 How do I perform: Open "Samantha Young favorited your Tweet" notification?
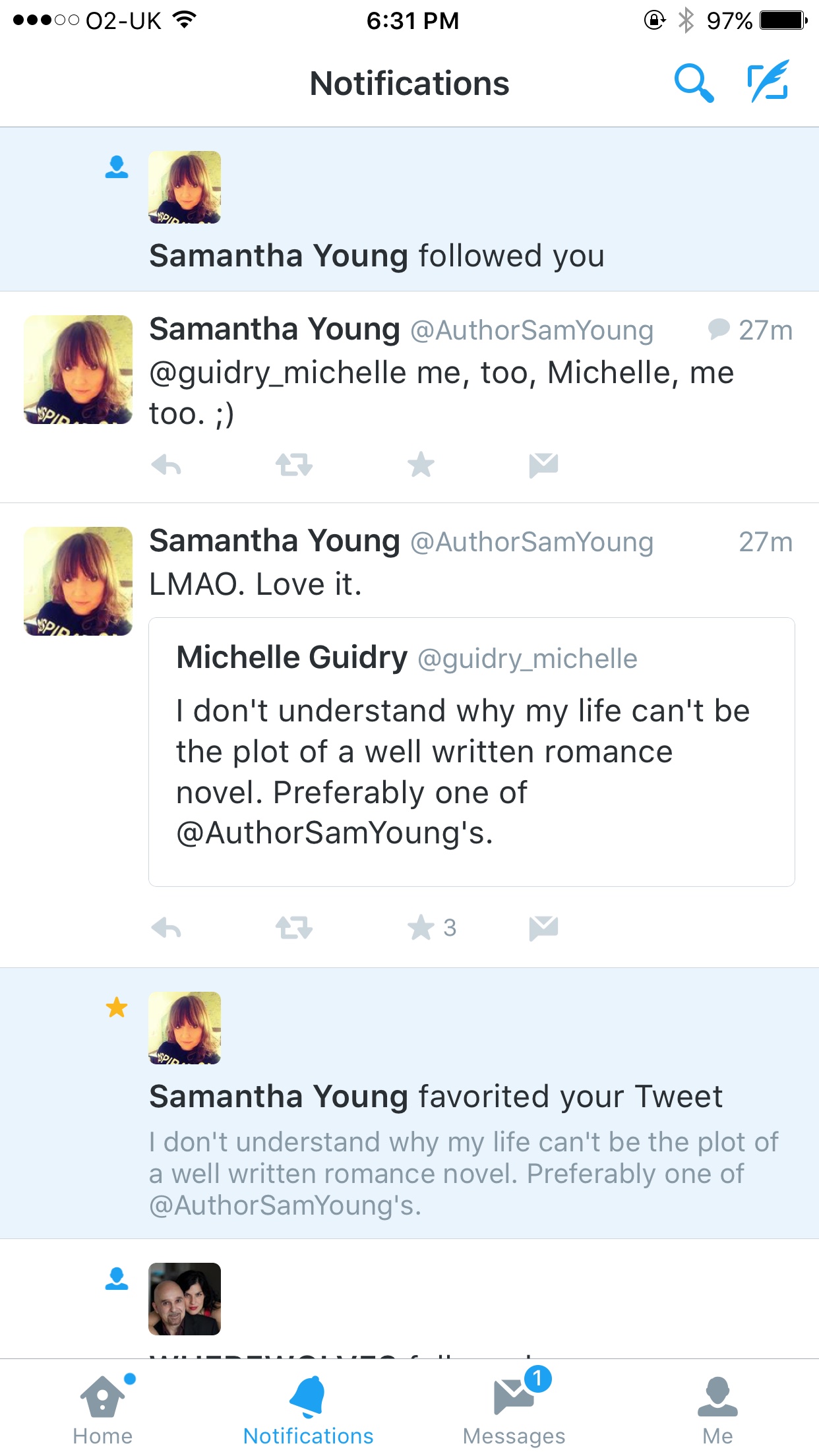pyautogui.click(x=435, y=1097)
